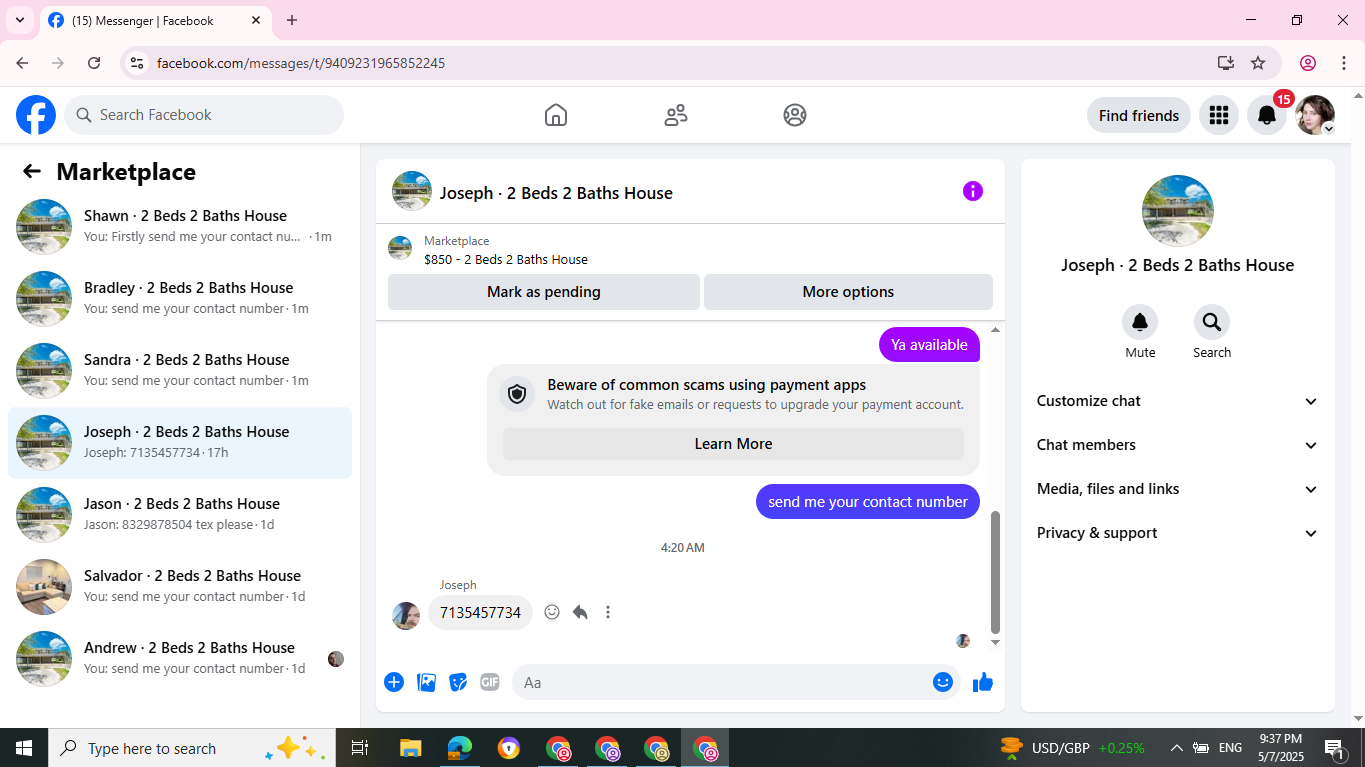
Task: React to message 7135457734 with emoji
Action: tap(552, 612)
